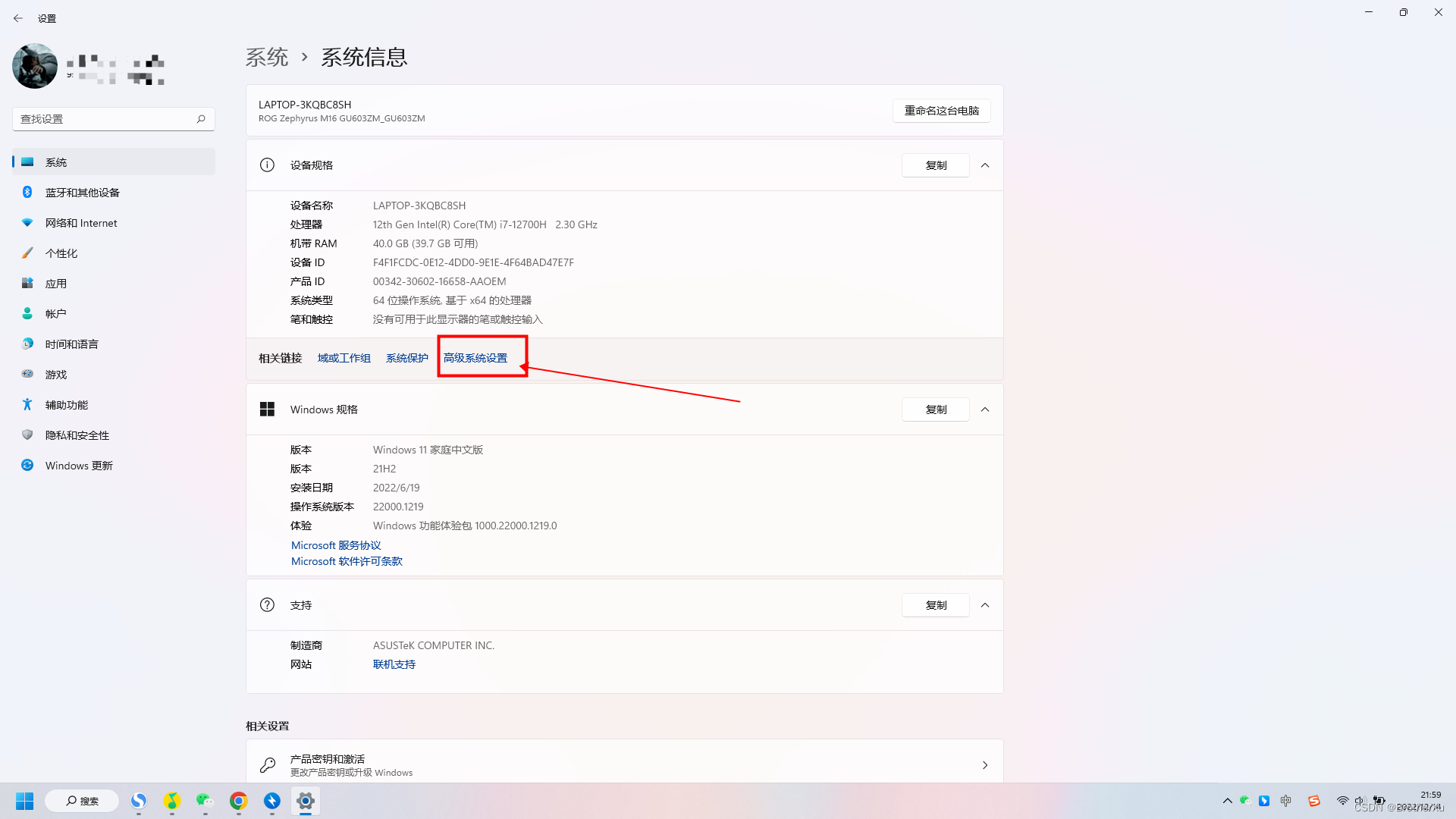Open 网络和 Internet in the sidebar

114,223
